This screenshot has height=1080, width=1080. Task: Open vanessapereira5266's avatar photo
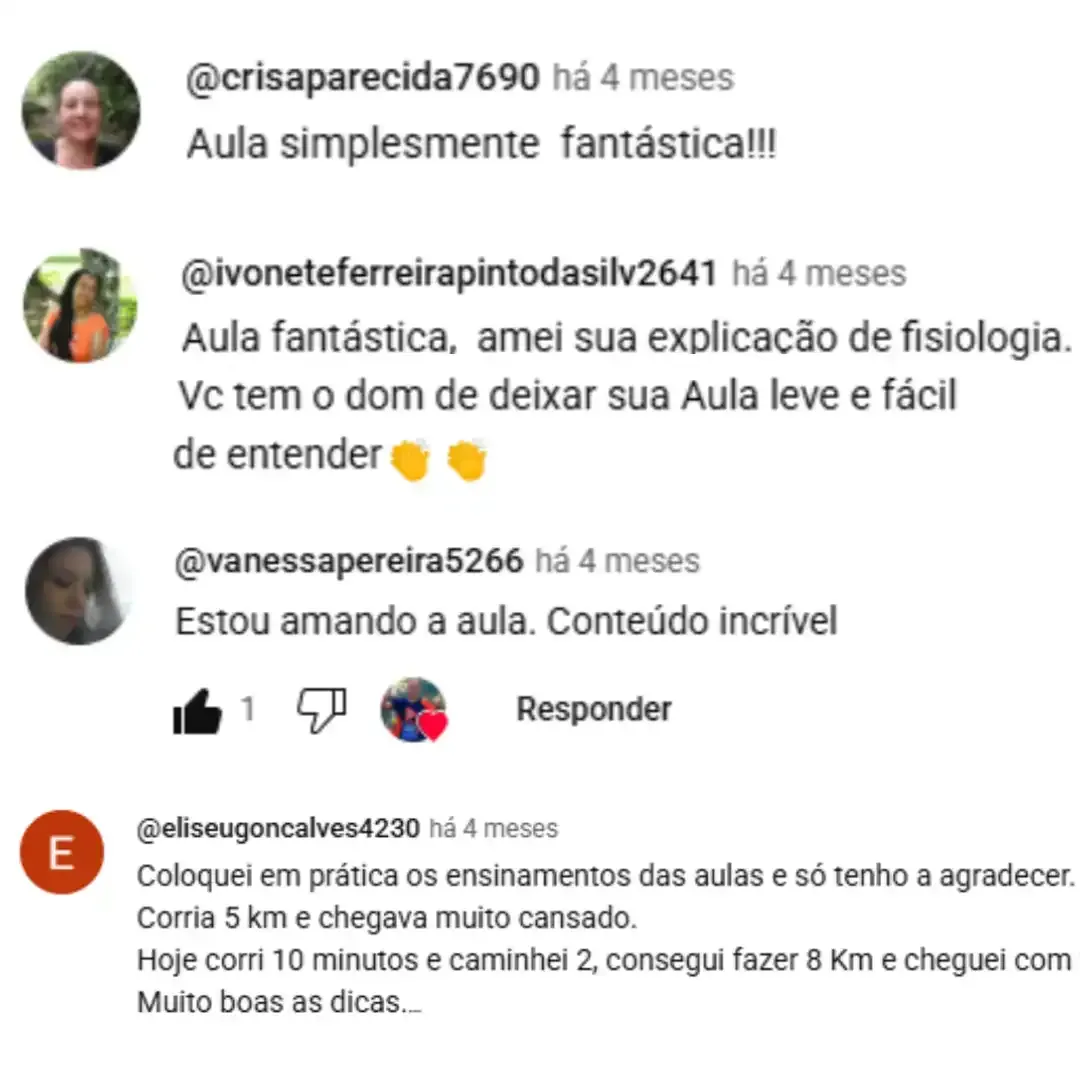(x=79, y=591)
